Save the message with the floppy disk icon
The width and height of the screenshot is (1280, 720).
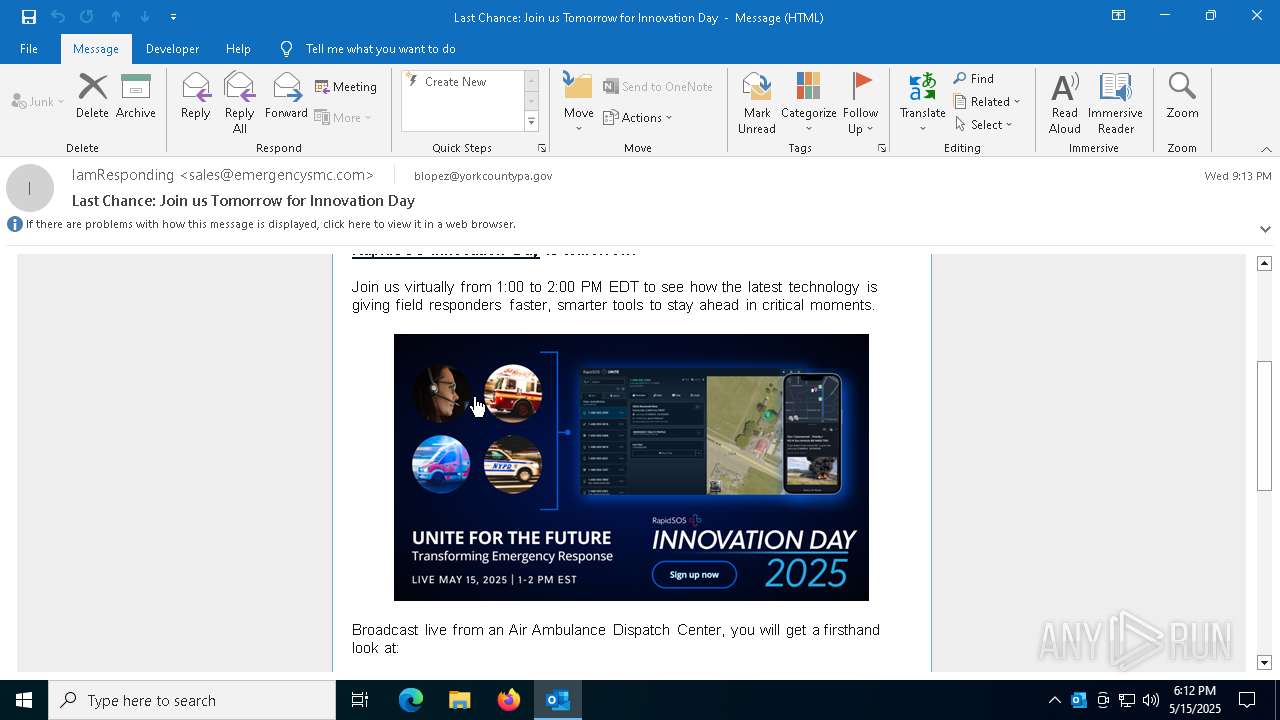[29, 17]
